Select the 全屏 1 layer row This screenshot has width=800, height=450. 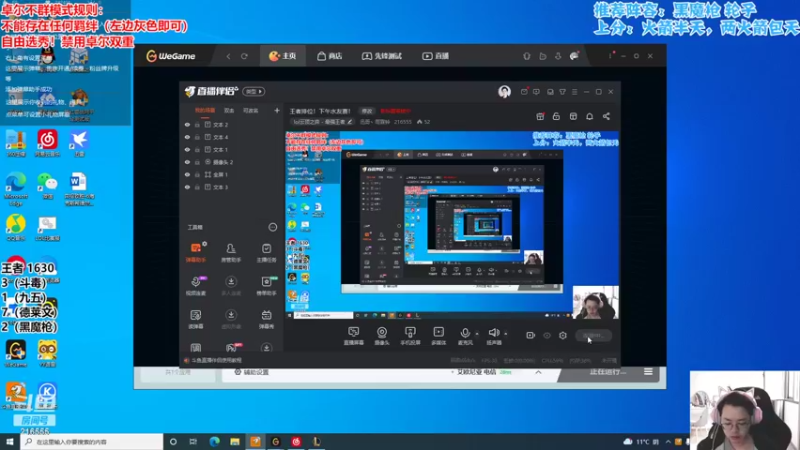tap(232, 174)
